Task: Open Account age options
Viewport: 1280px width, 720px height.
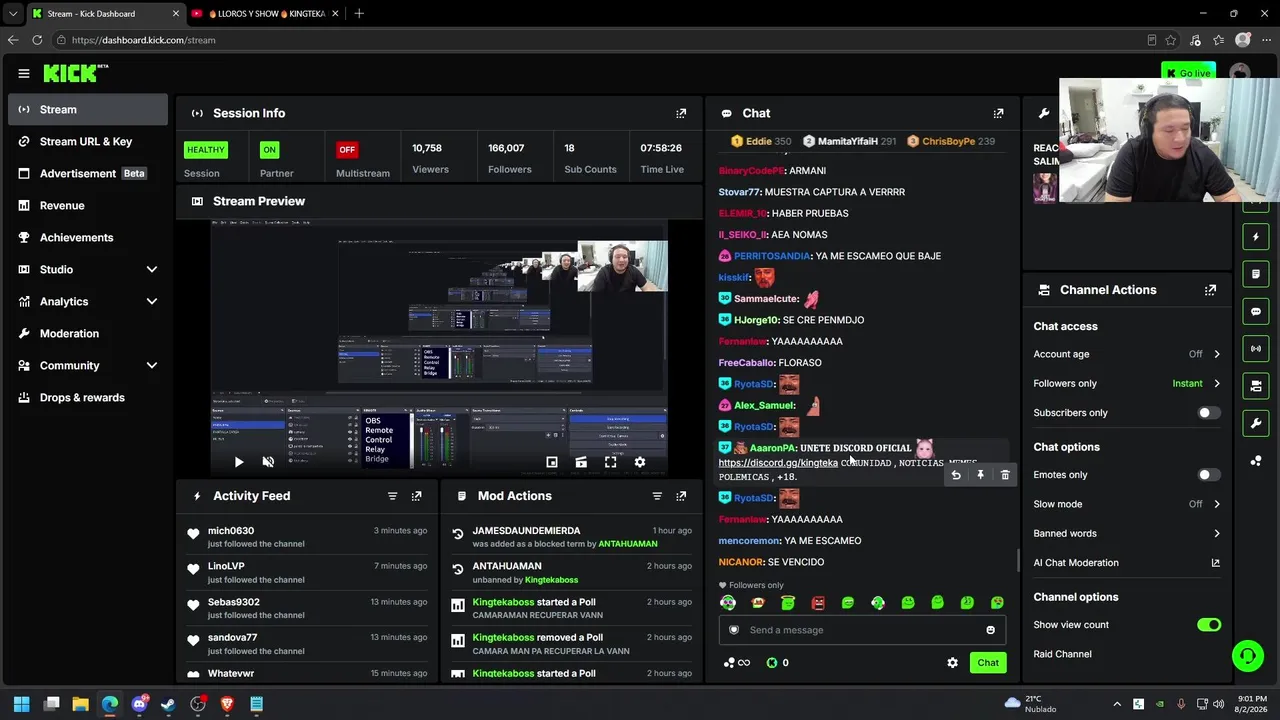Action: tap(1127, 354)
